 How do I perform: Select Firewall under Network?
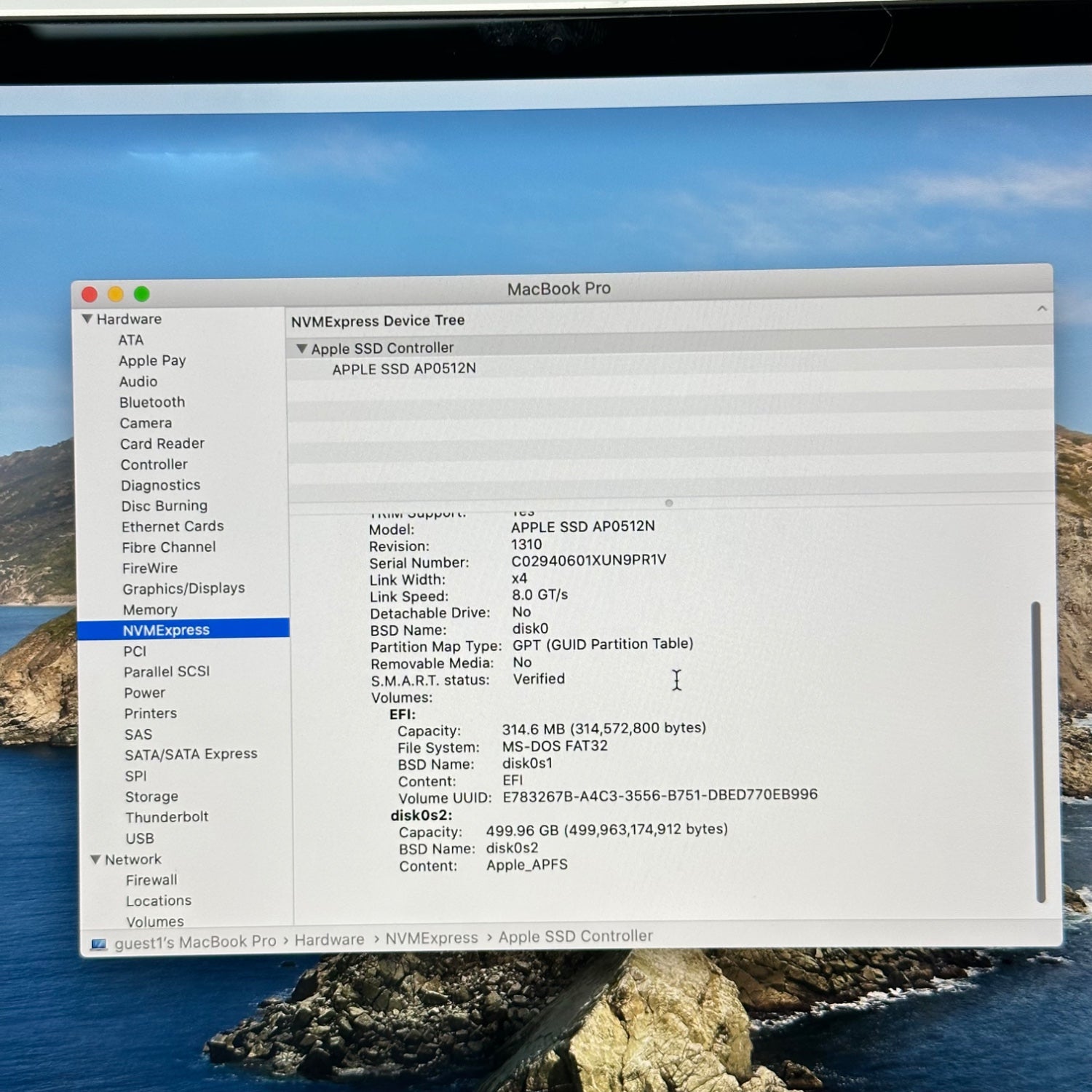[151, 880]
